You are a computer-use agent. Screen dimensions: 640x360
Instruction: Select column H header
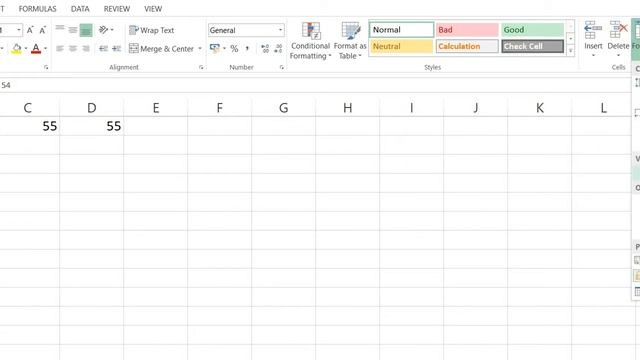click(348, 108)
